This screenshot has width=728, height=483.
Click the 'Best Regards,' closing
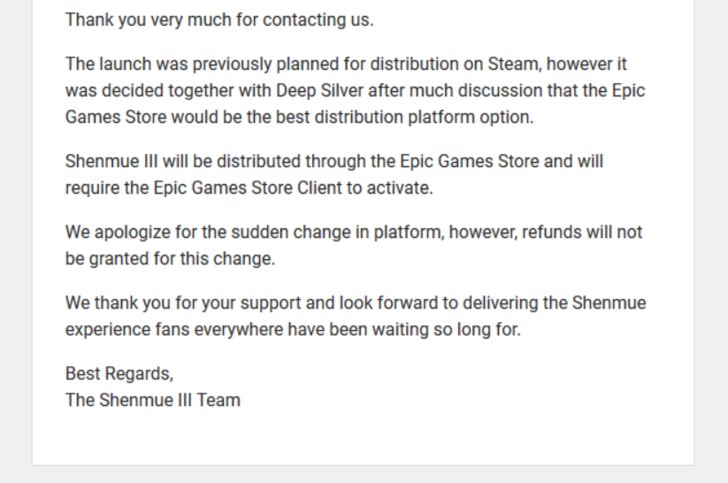119,373
